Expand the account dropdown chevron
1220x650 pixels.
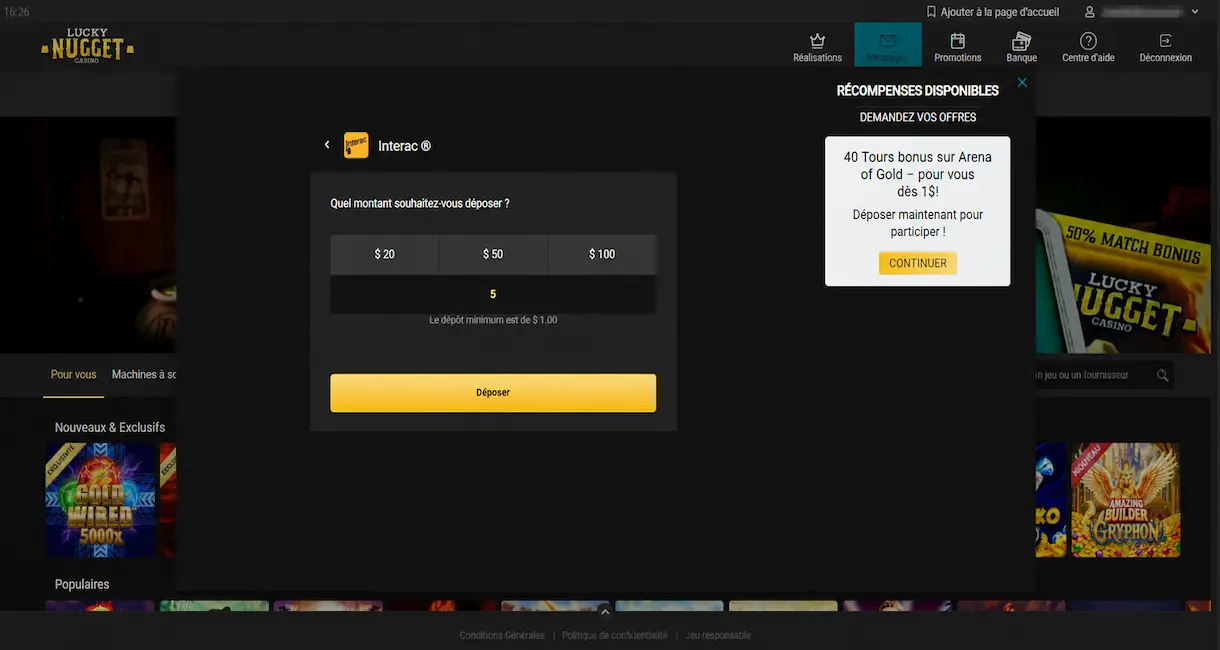pos(1195,12)
